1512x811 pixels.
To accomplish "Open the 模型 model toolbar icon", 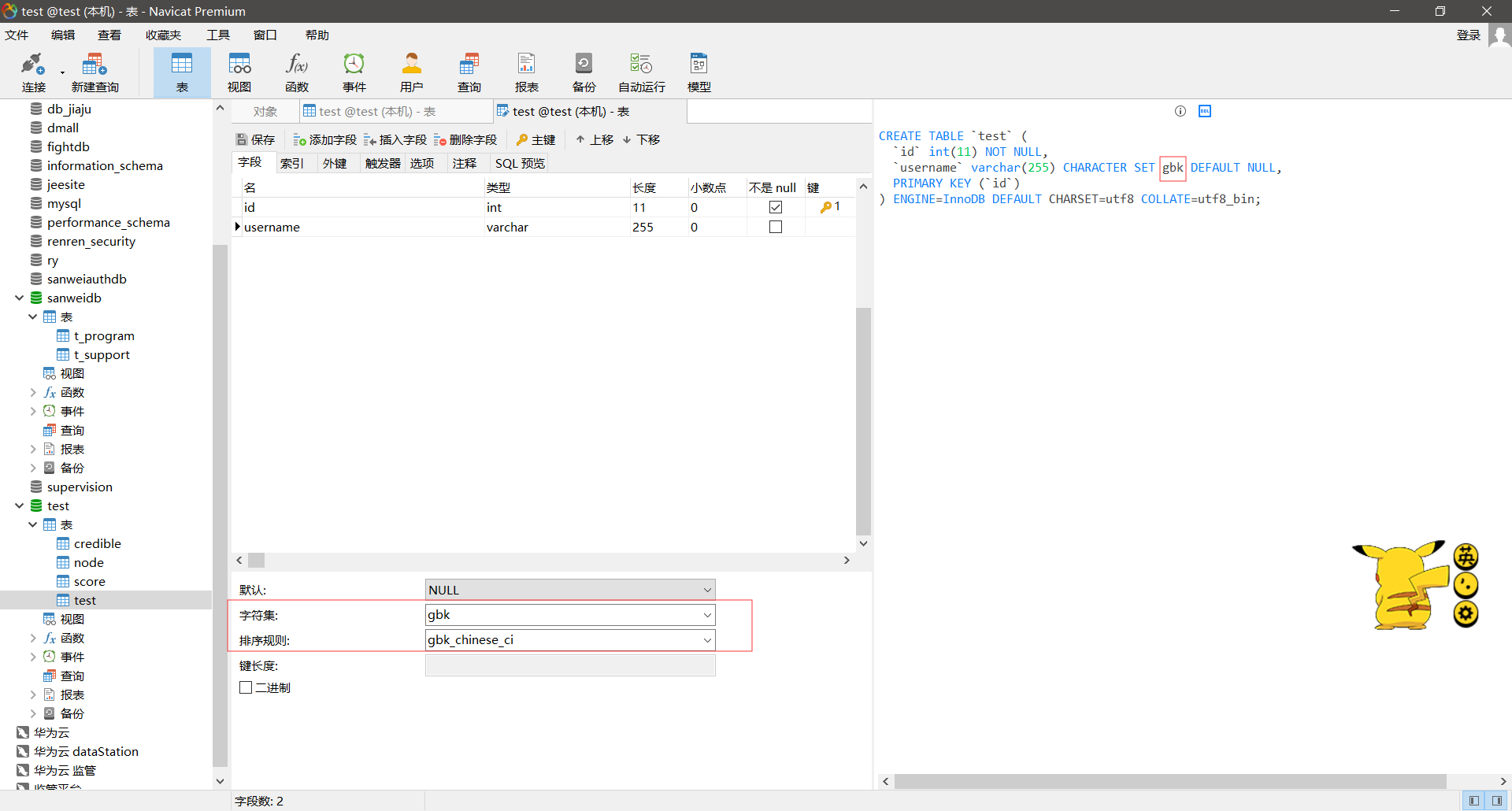I will click(x=699, y=72).
